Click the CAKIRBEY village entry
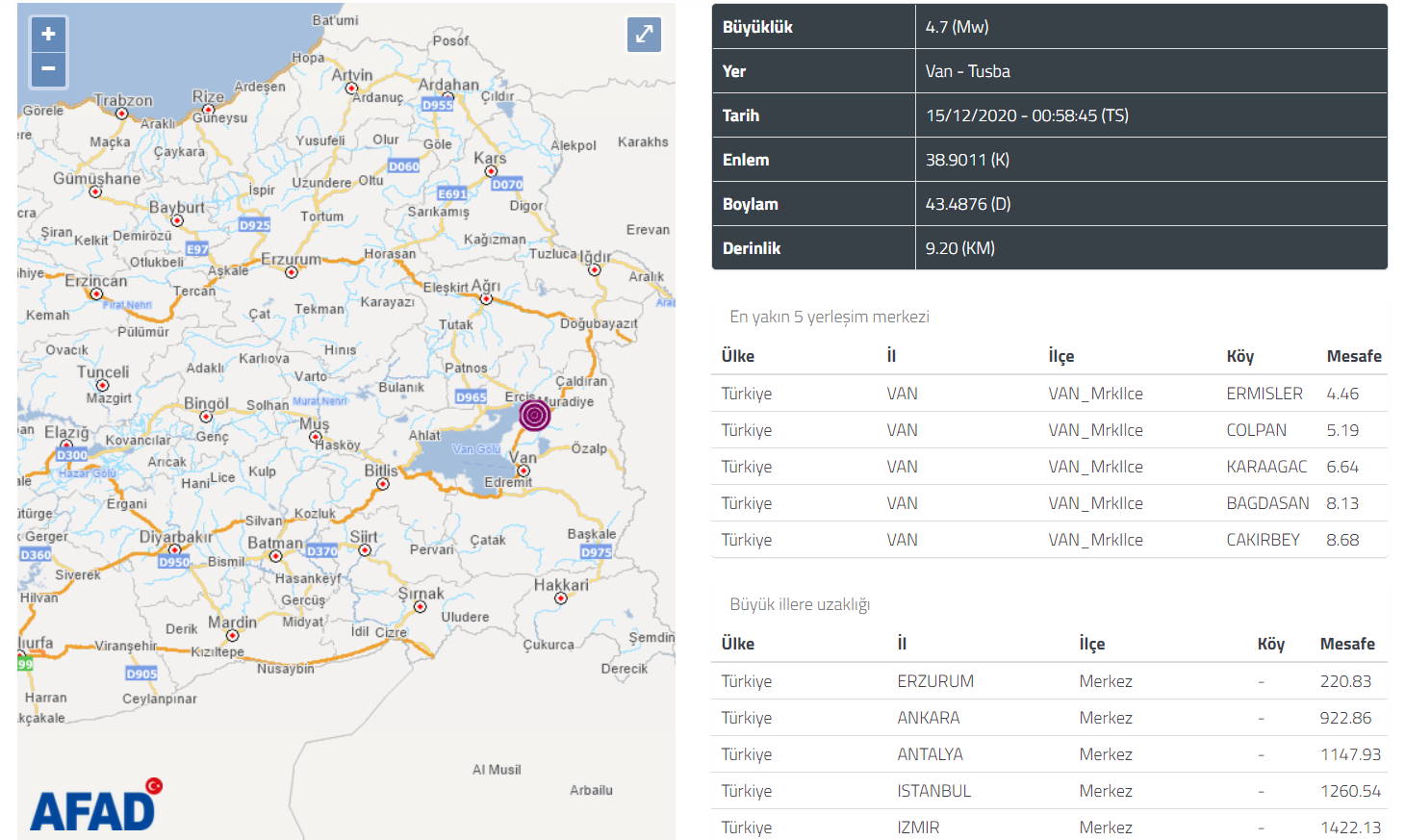 (x=1262, y=540)
